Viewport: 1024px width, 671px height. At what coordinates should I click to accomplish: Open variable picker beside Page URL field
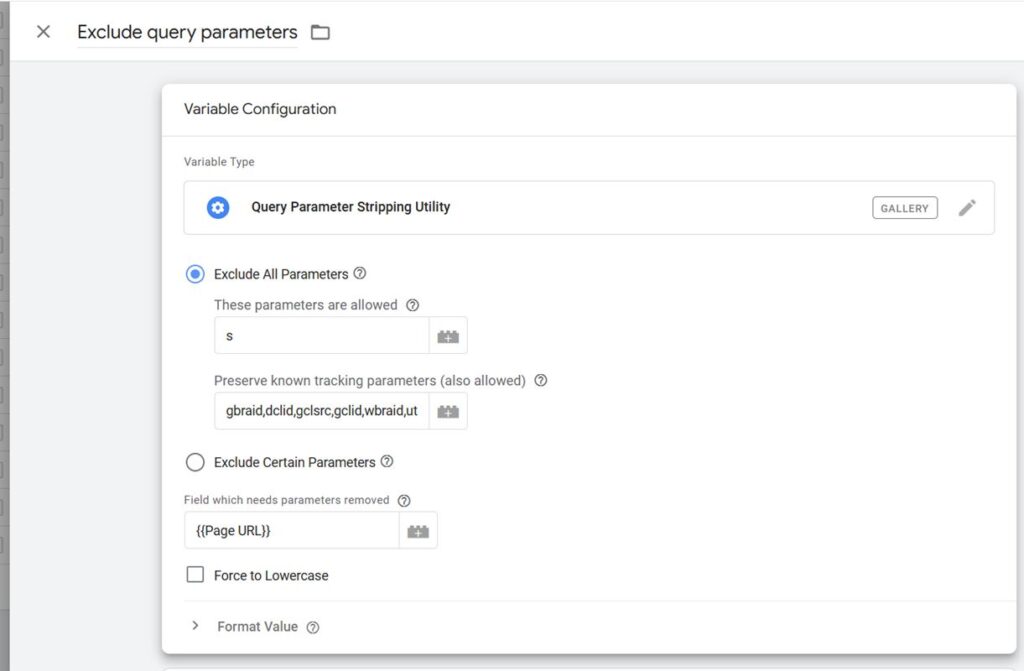(x=418, y=531)
